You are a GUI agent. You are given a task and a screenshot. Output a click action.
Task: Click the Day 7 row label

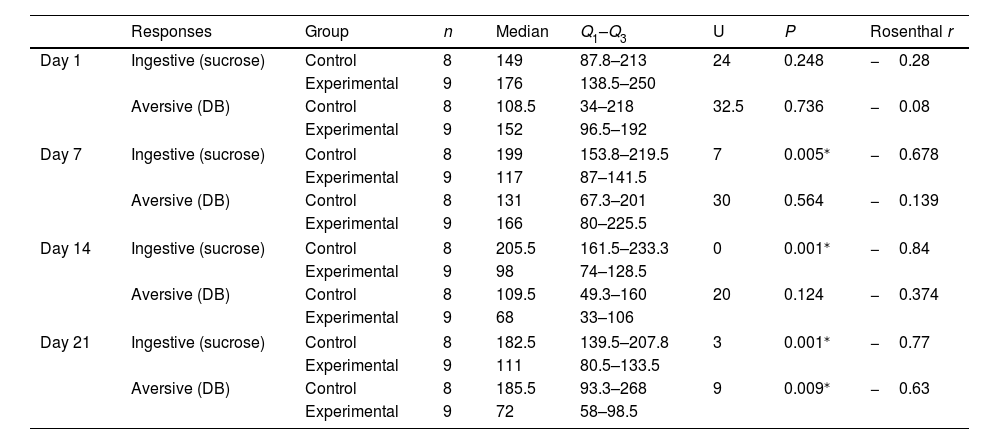[x=61, y=155]
